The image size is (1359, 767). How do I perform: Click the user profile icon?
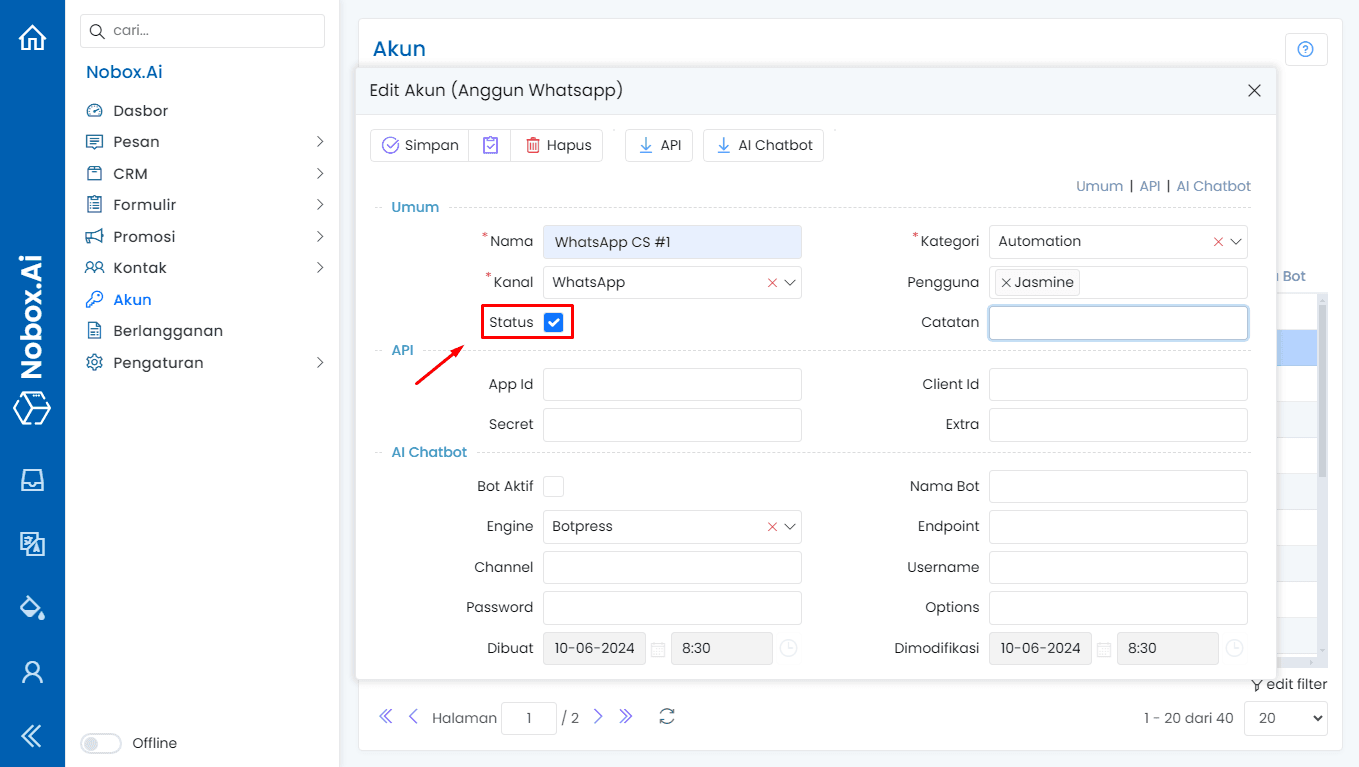(32, 672)
